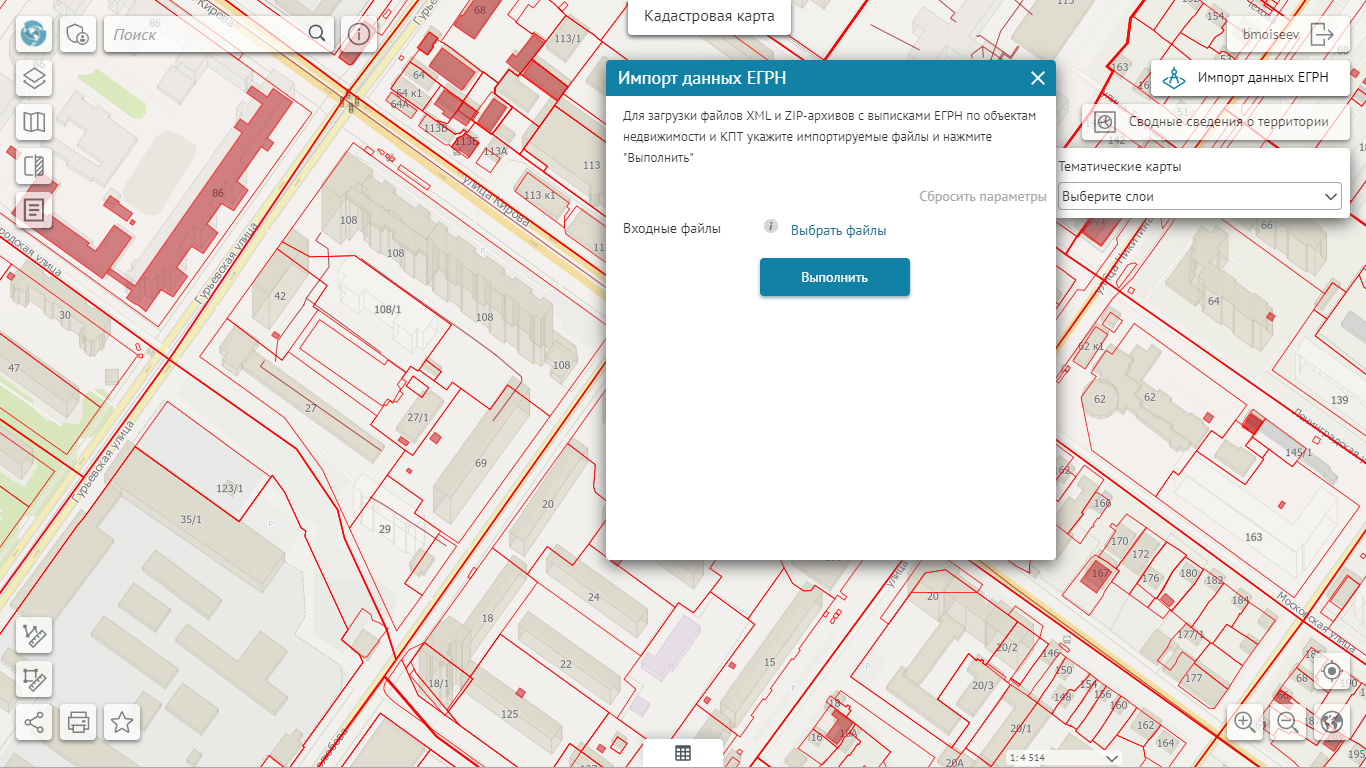Image resolution: width=1366 pixels, height=768 pixels.
Task: Click Сбросить параметры link
Action: click(983, 196)
